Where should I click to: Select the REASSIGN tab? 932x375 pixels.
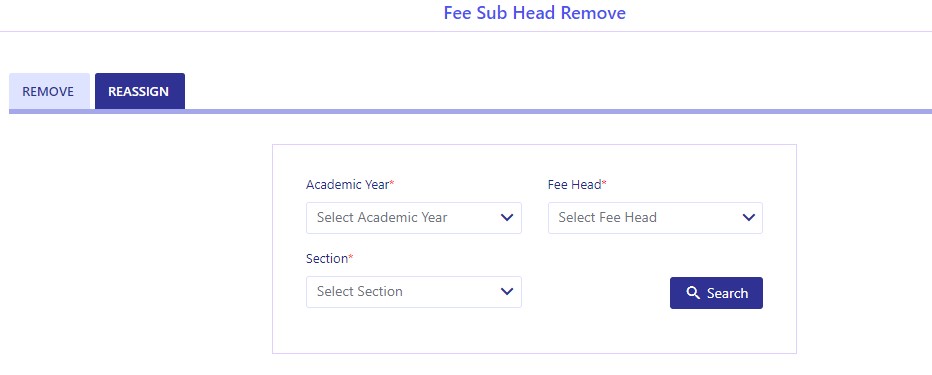pyautogui.click(x=140, y=92)
